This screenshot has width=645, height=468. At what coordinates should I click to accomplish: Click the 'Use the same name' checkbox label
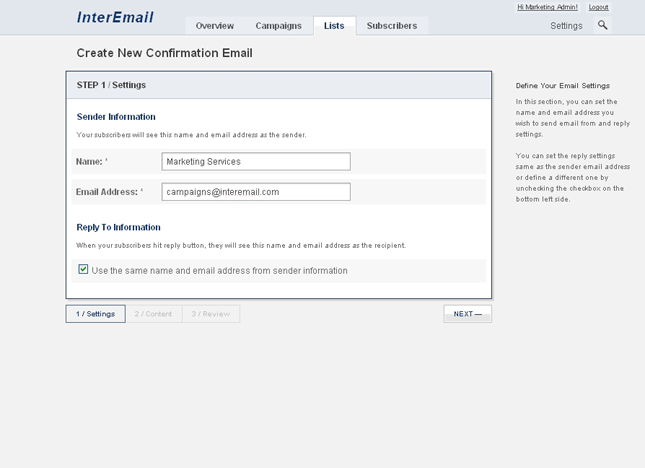pyautogui.click(x=220, y=271)
